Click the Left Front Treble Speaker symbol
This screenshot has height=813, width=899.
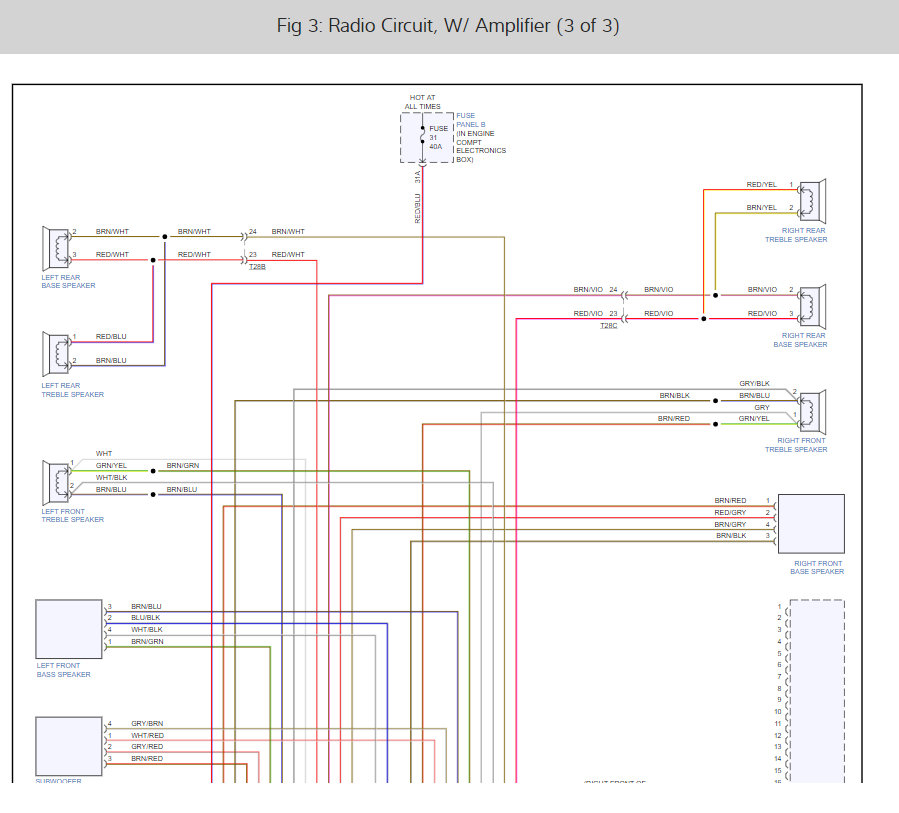point(56,483)
